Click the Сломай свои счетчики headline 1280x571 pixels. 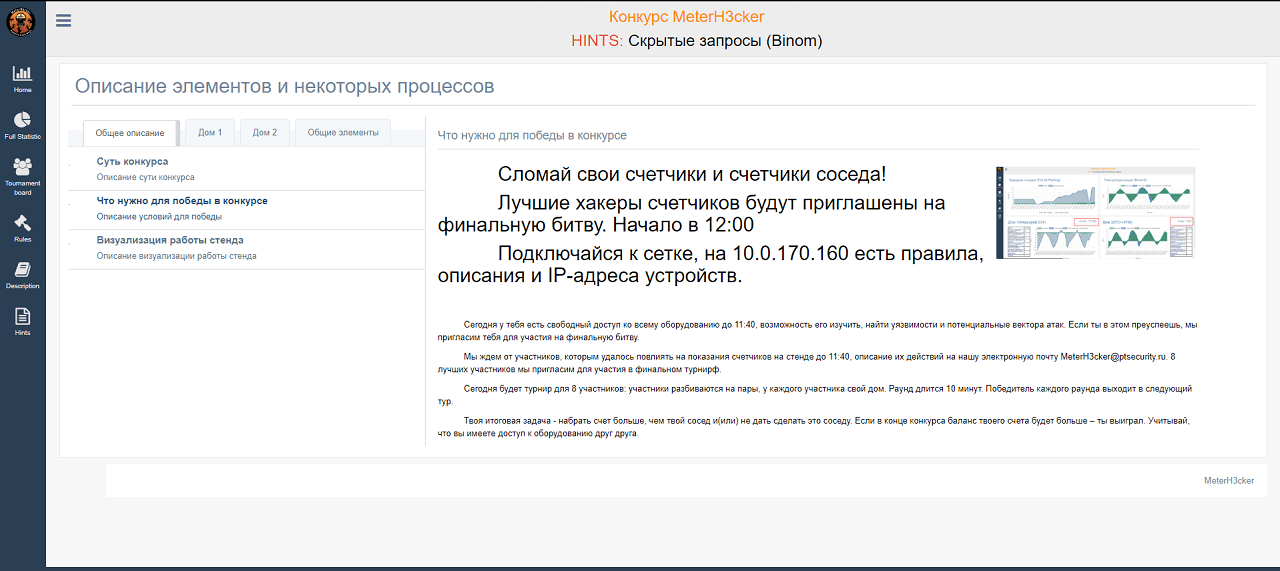pyautogui.click(x=692, y=173)
